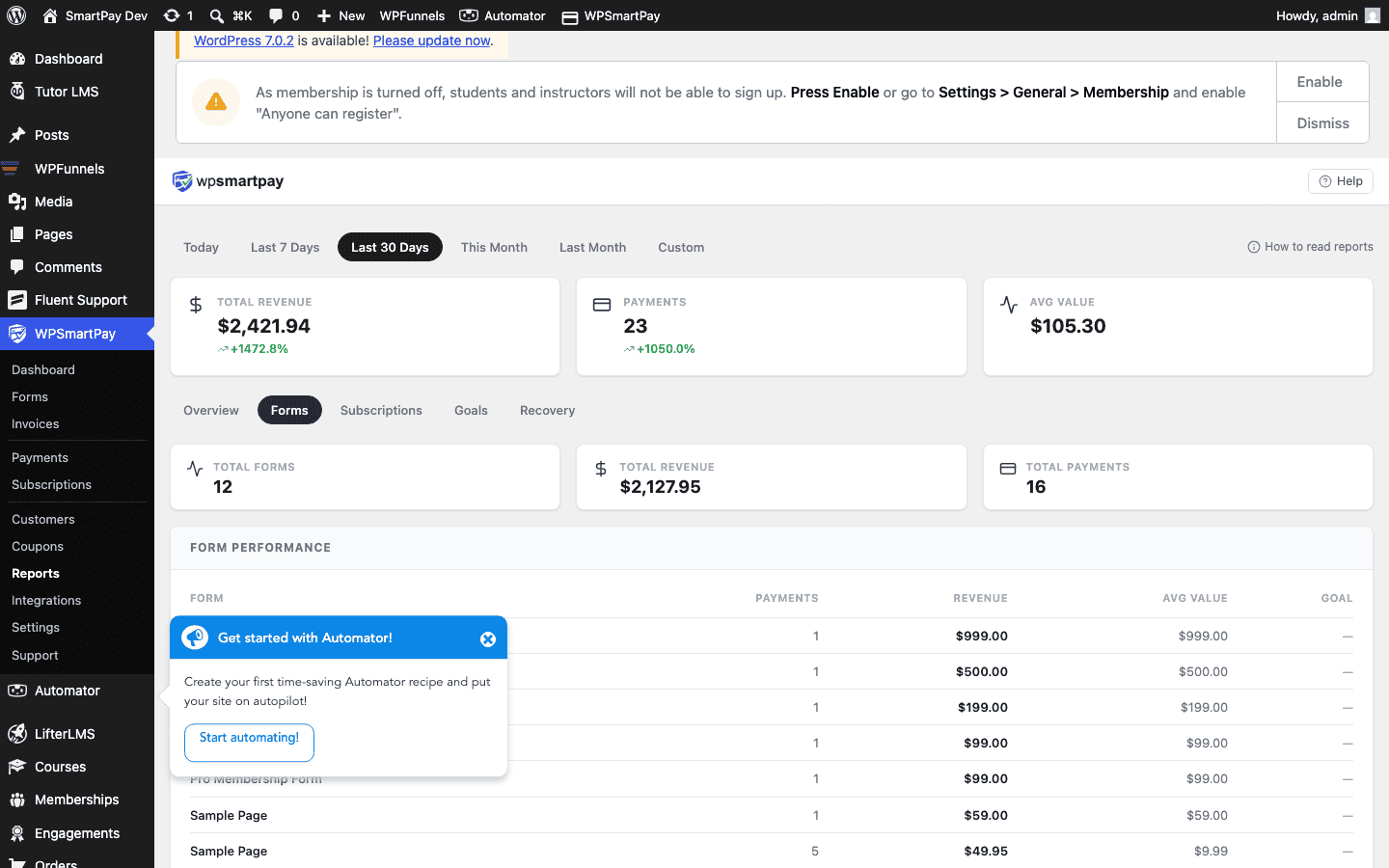Click the $49.95 revenue cell
Image resolution: width=1389 pixels, height=868 pixels.
click(x=986, y=851)
